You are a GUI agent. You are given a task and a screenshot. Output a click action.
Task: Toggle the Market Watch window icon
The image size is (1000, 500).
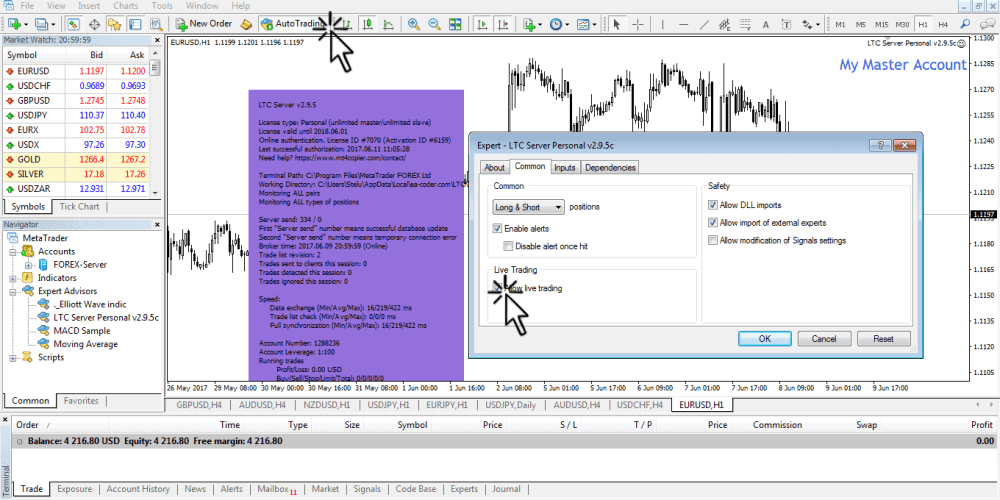pos(73,24)
